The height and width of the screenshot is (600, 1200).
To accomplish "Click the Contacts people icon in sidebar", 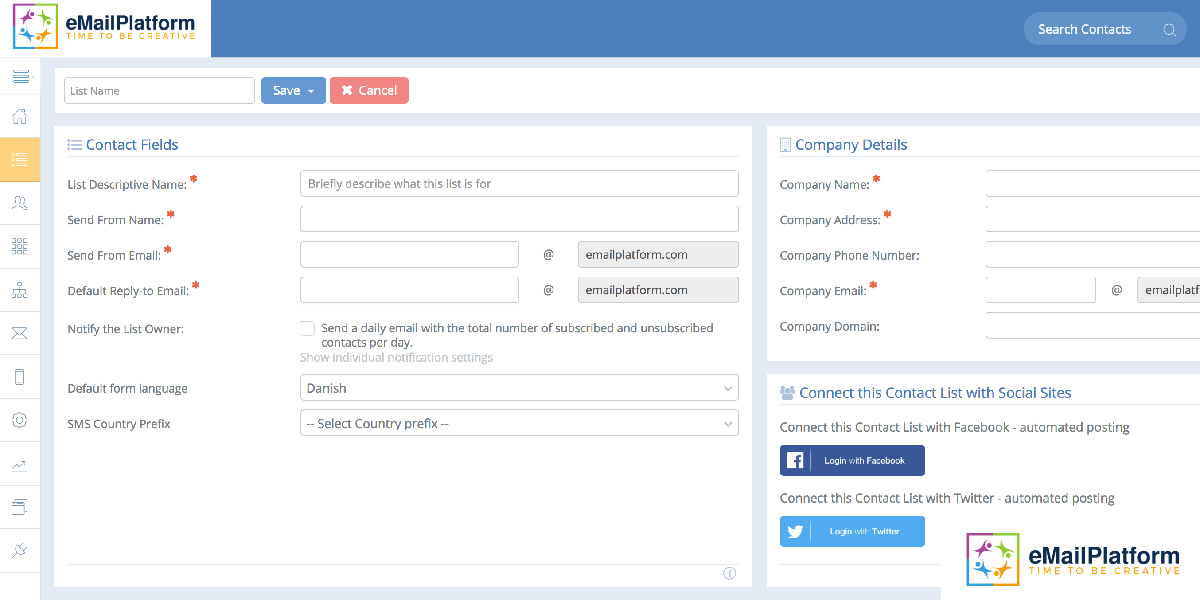I will pos(20,202).
